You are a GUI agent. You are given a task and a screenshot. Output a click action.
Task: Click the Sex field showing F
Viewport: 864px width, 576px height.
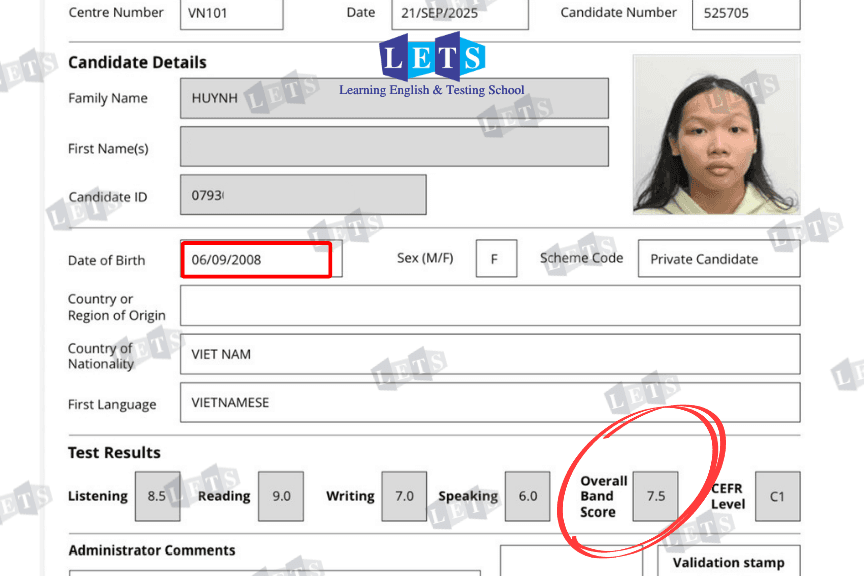[495, 258]
